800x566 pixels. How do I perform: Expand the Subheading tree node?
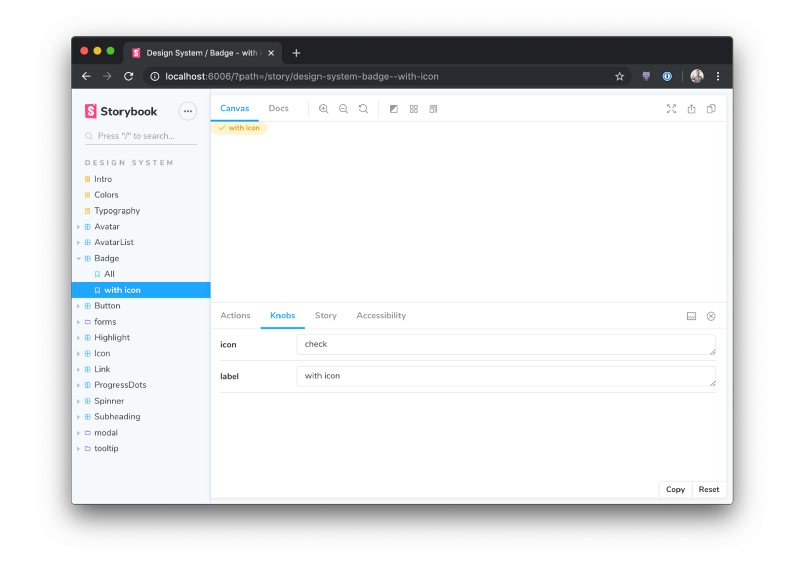click(x=79, y=417)
